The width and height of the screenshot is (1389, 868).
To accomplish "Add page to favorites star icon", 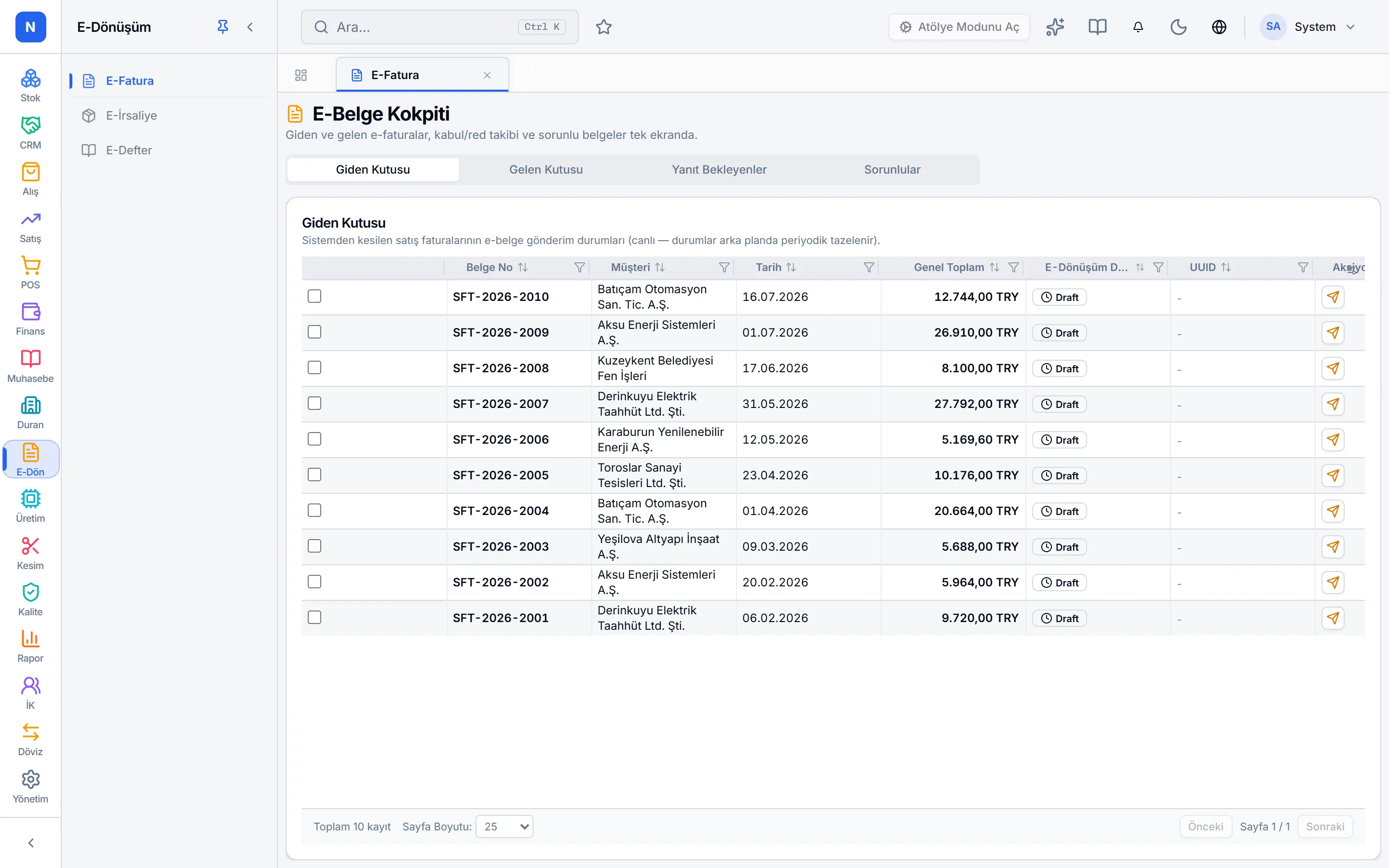I will coord(603,27).
